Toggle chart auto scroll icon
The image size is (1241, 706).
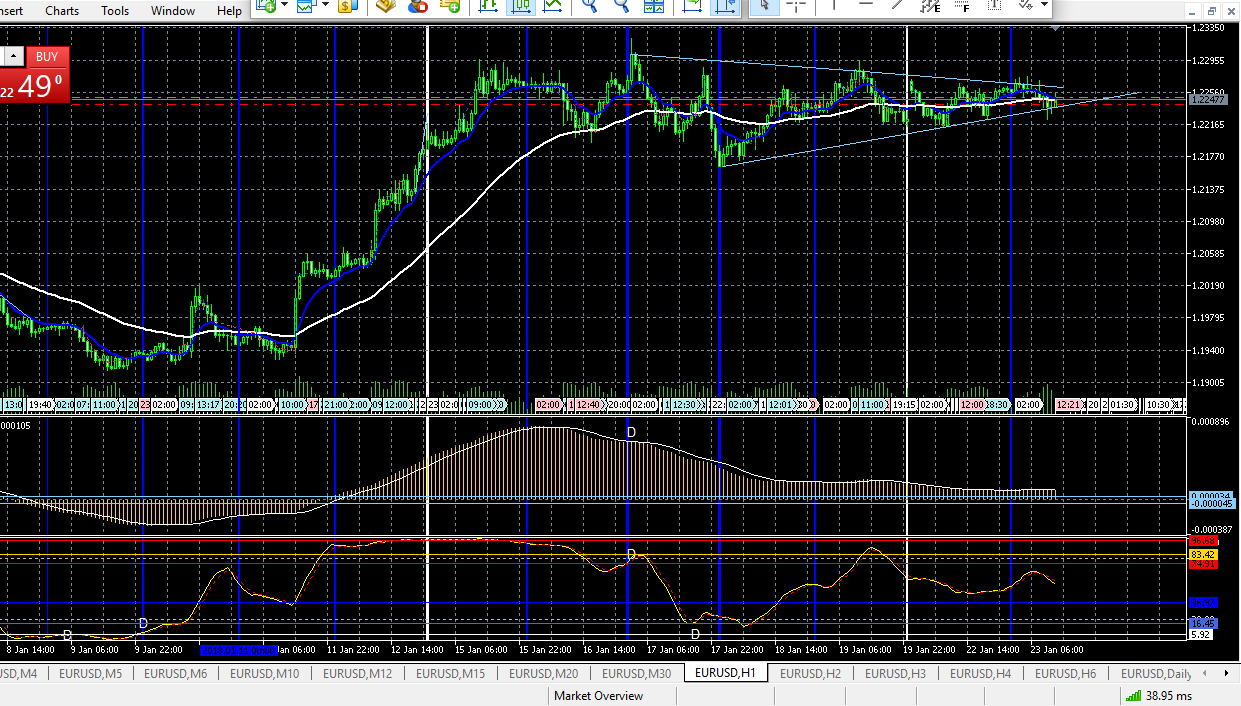click(x=692, y=5)
